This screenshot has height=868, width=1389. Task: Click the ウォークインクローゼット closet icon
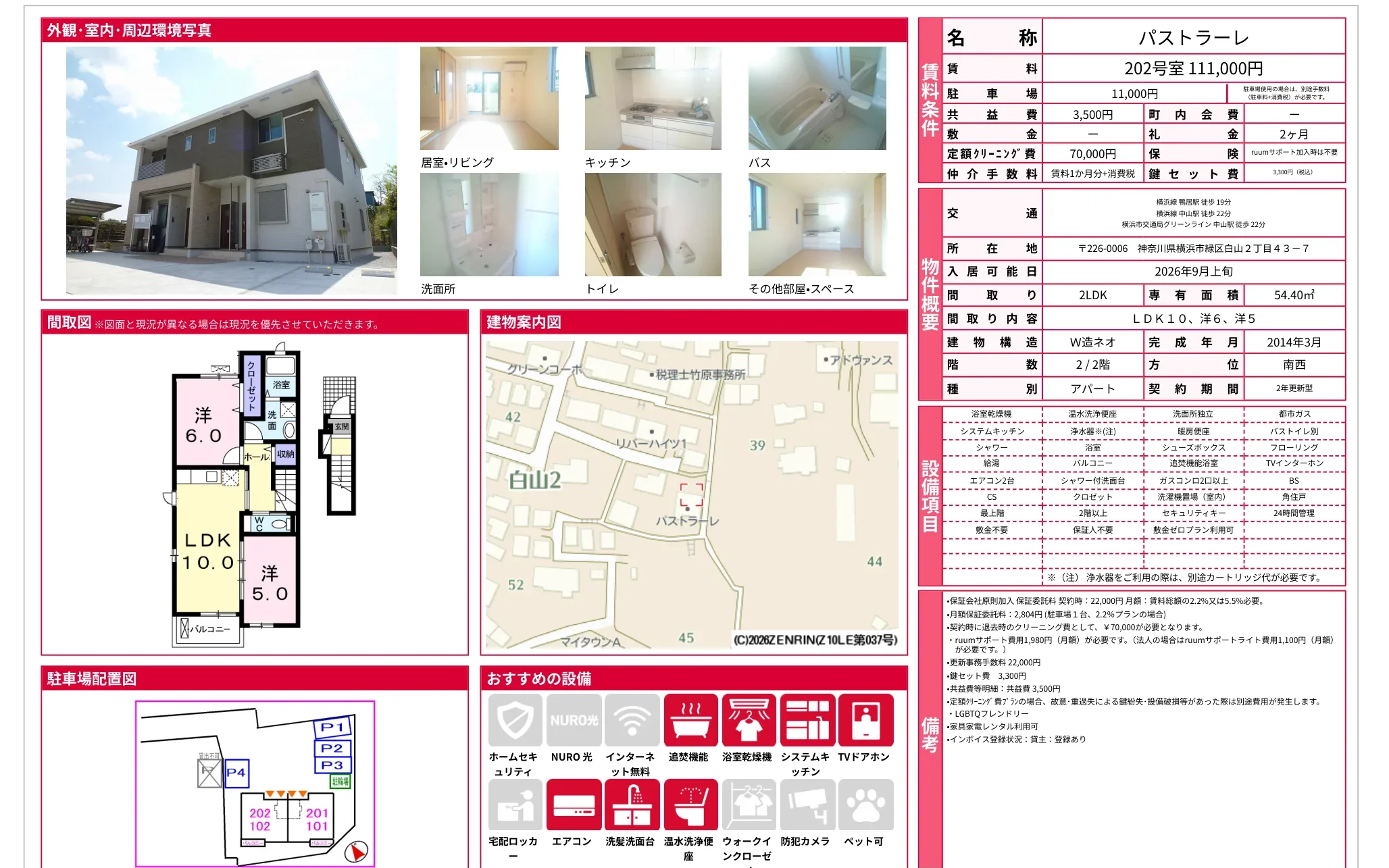(749, 805)
